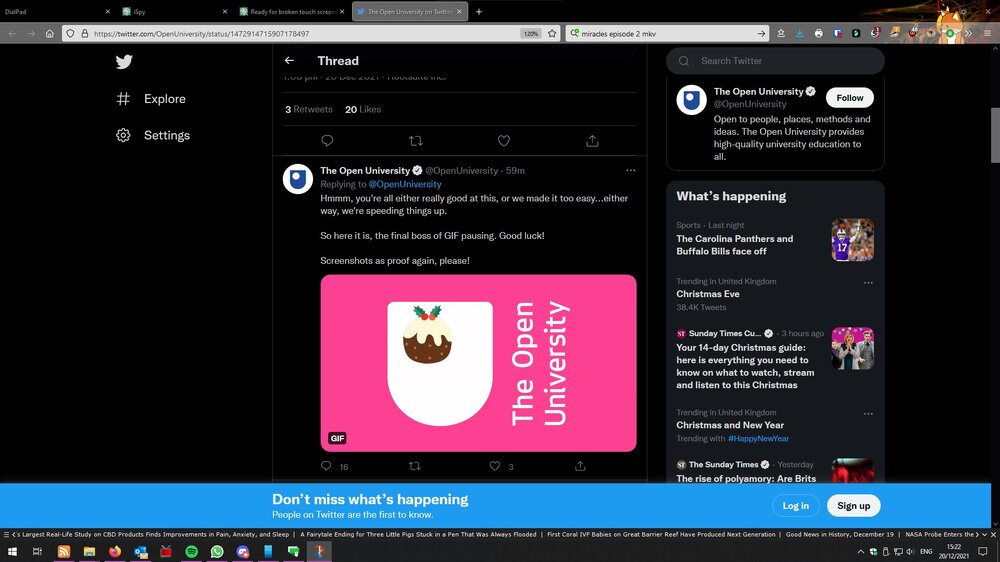View the 20 Likes list

[363, 110]
